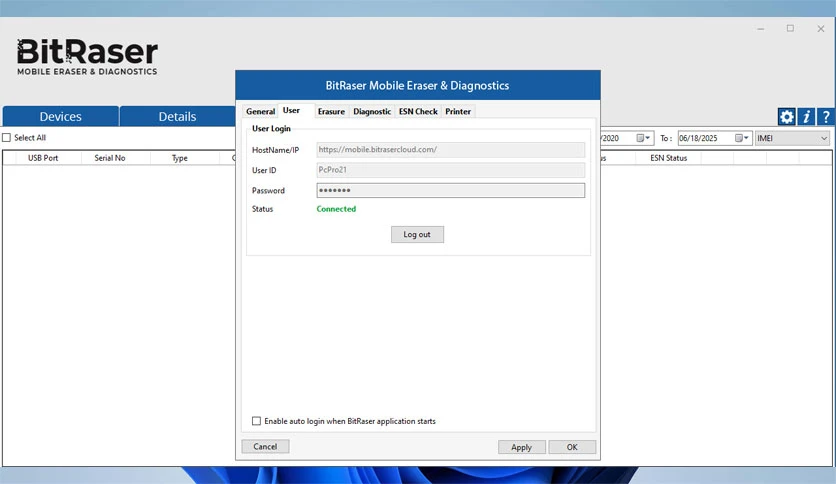Open calendar picker for From date
The height and width of the screenshot is (484, 836).
[644, 138]
